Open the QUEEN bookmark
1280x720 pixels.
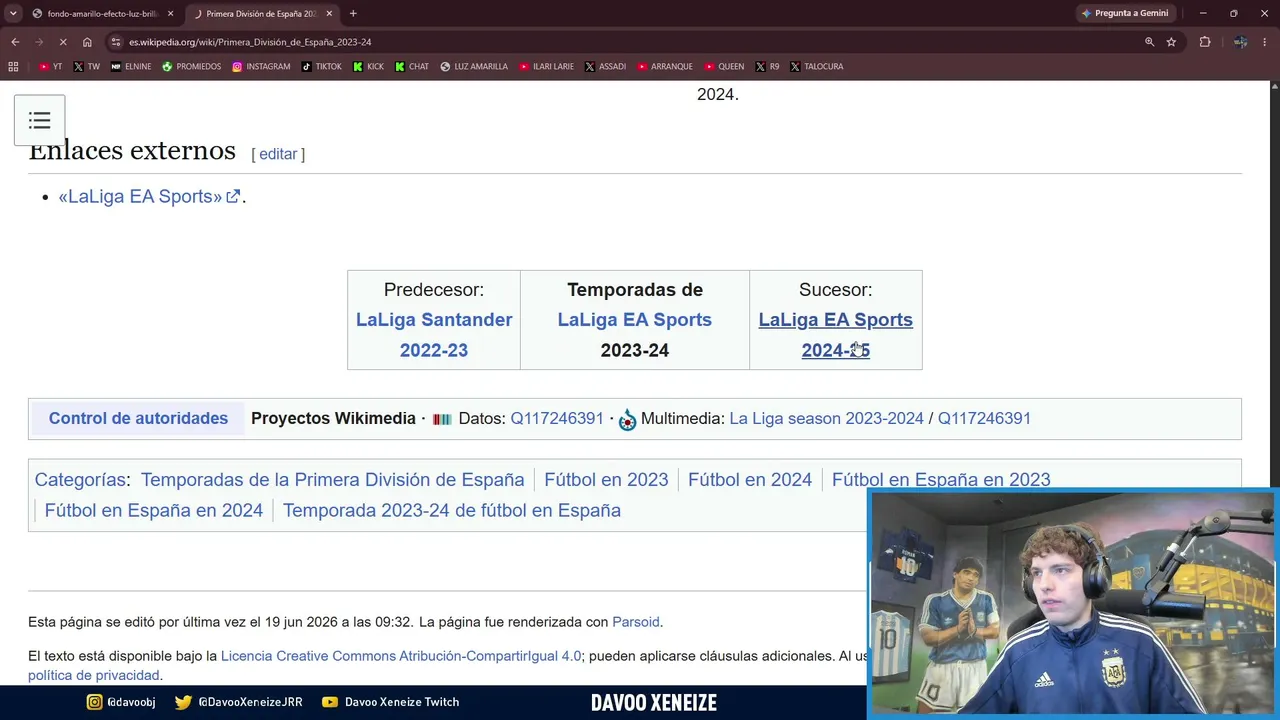(724, 67)
